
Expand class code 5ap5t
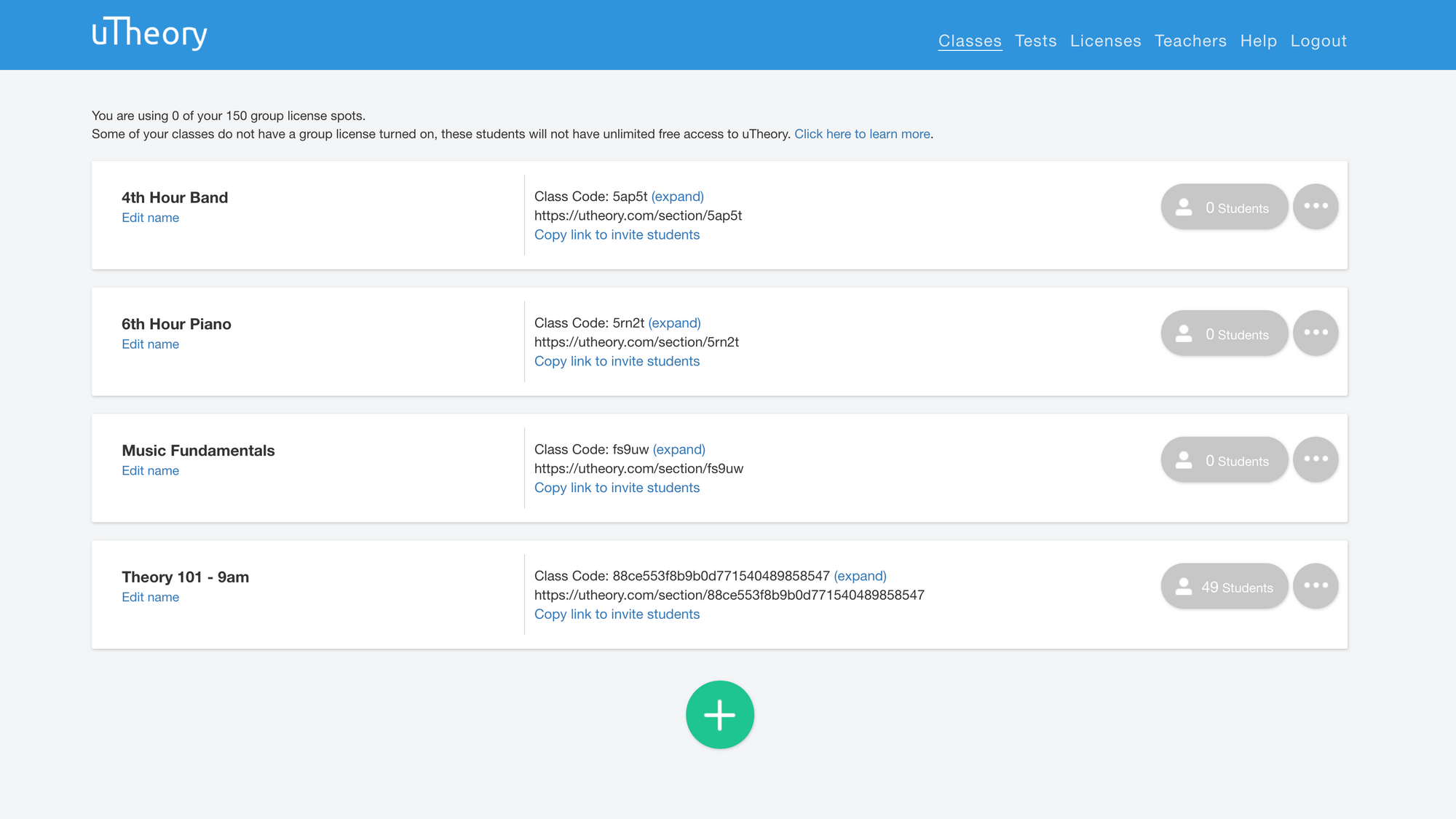pyautogui.click(x=677, y=197)
